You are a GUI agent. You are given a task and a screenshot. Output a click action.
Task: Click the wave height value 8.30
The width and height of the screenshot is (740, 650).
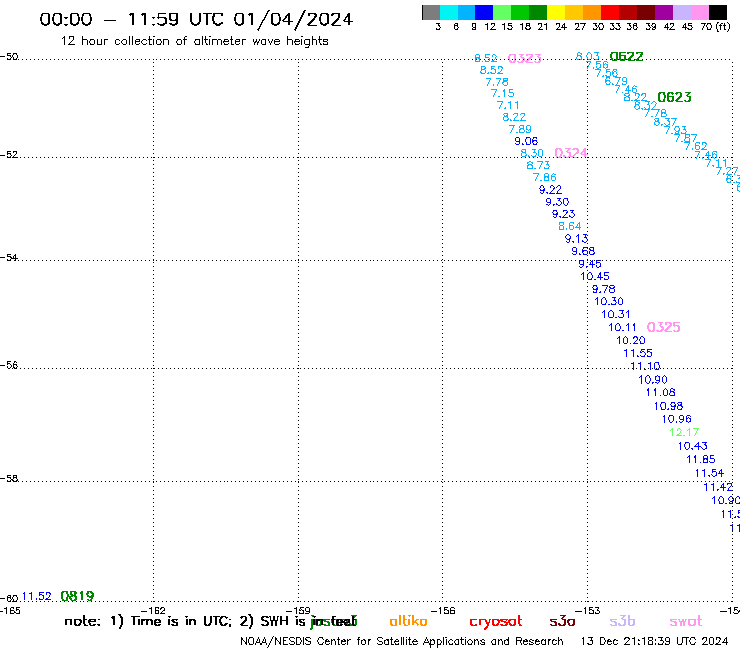(532, 153)
